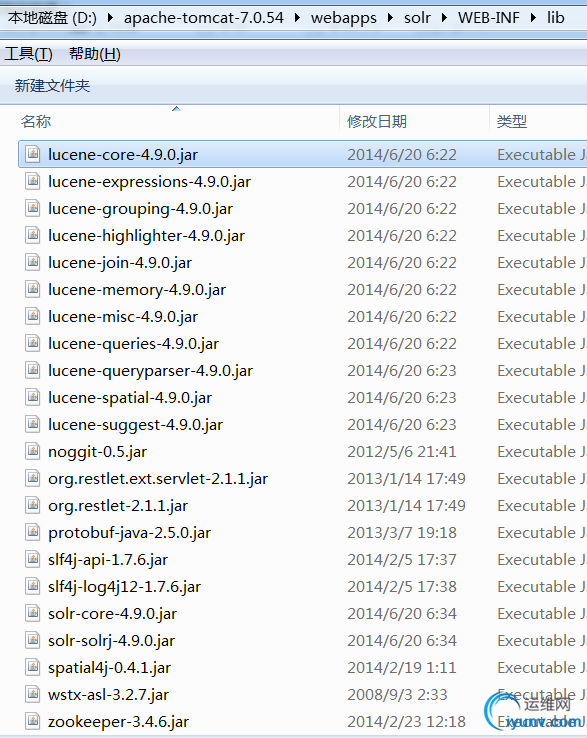Click the slf4j-api-1.7.6.jar file icon
Viewport: 587px width, 738px height.
(32, 559)
